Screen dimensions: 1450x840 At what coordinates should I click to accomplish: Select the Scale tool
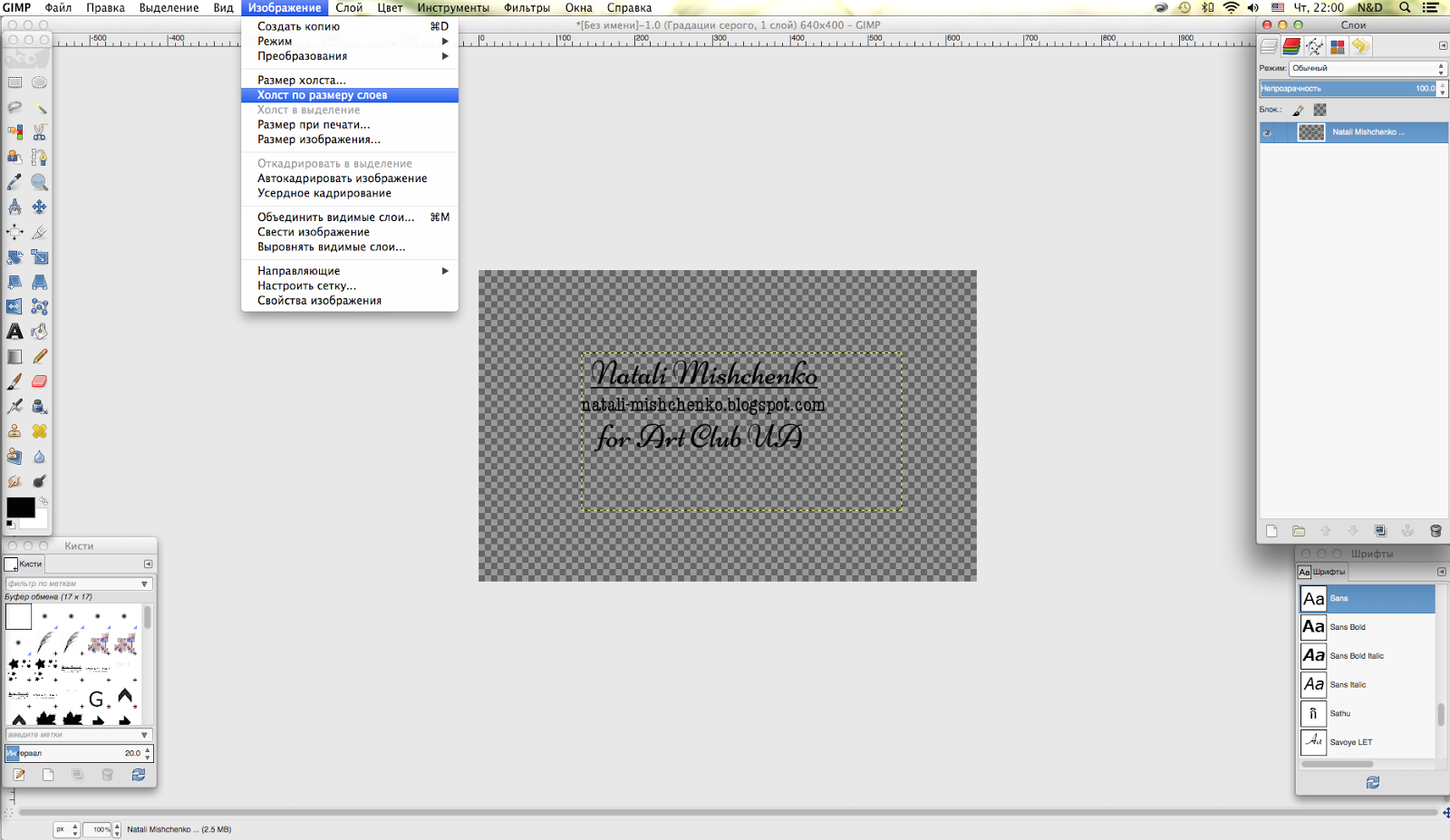(40, 257)
